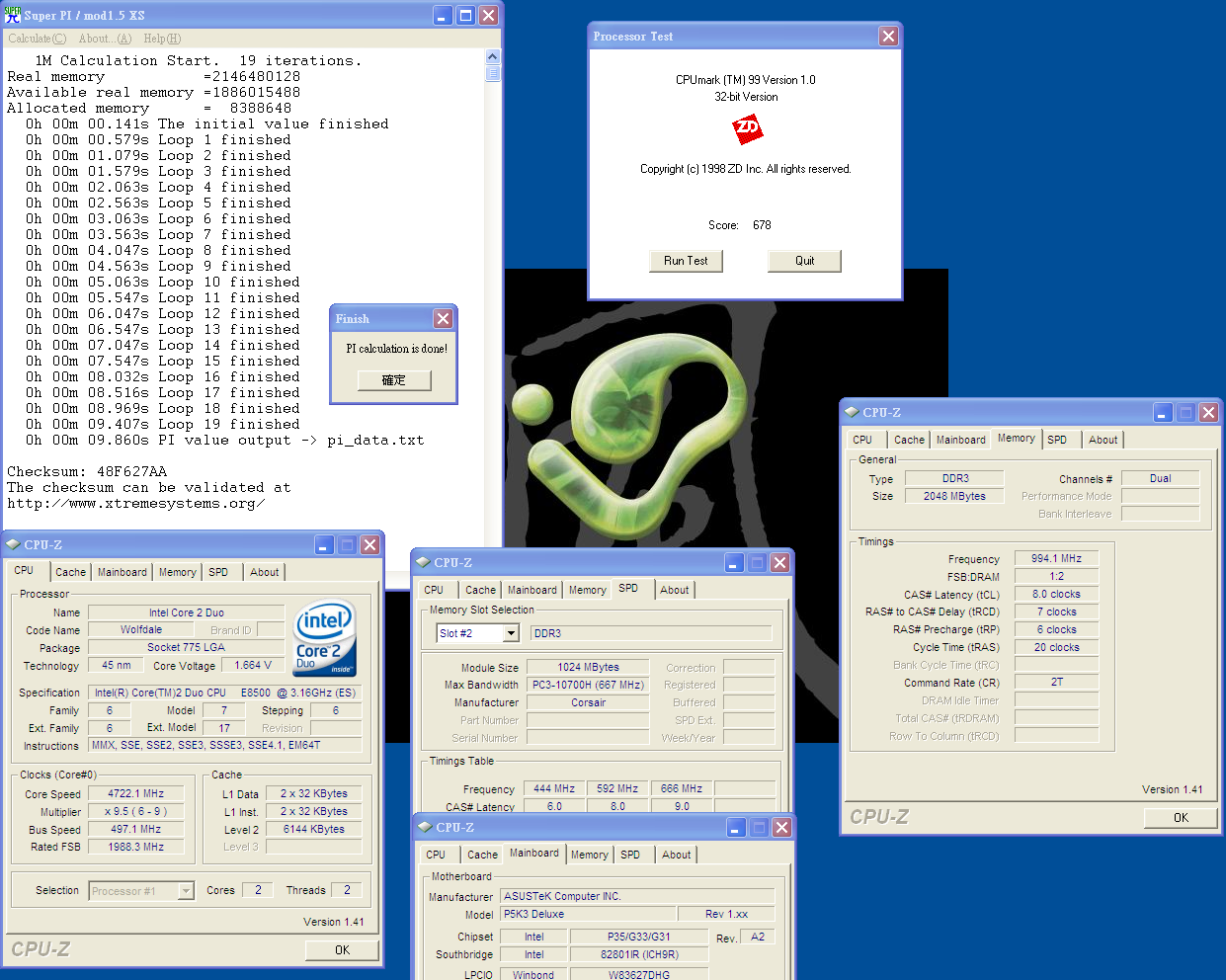Select Memory tab in CPU-Z SPD window

pos(587,590)
